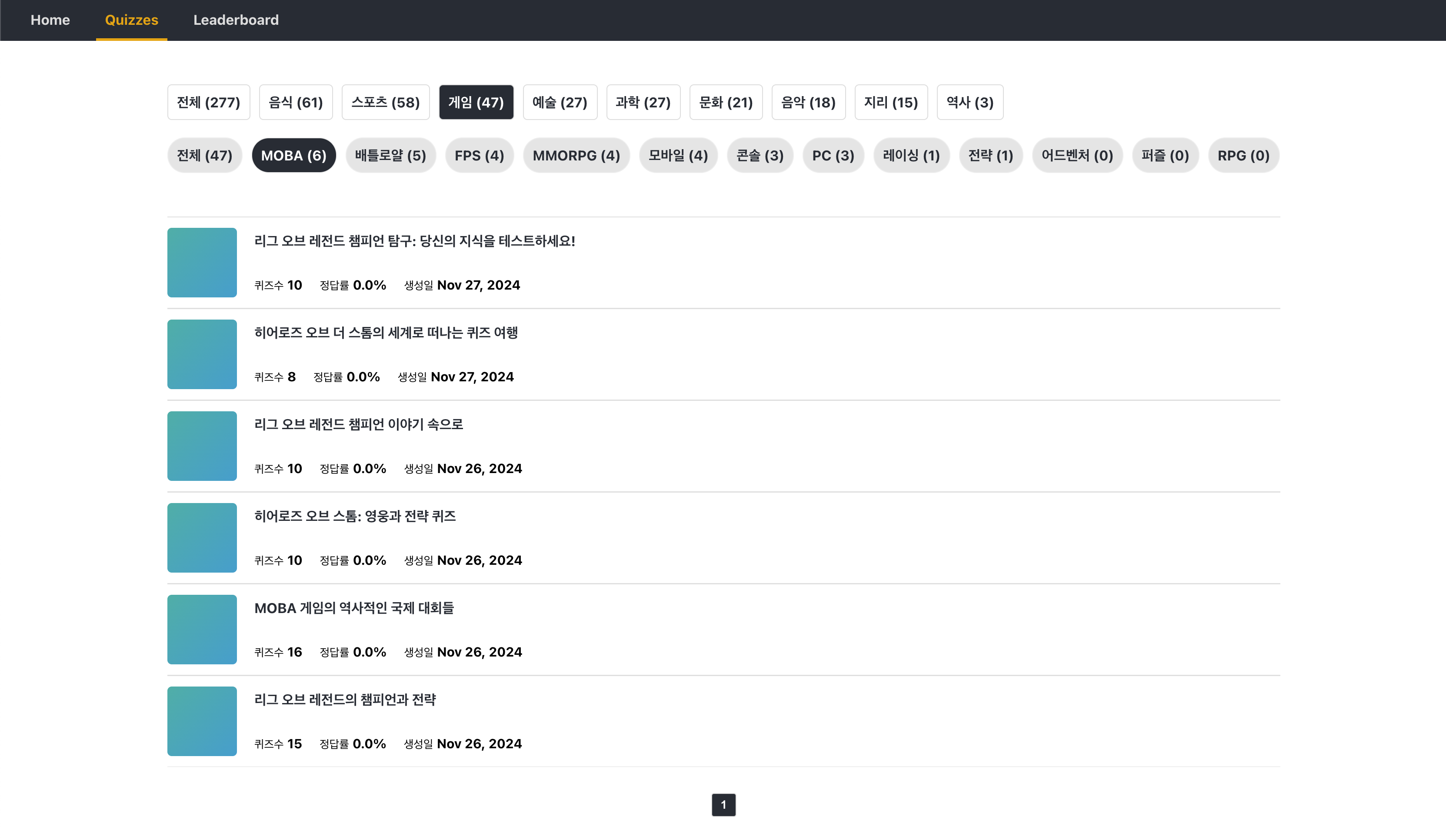Open thumbnail of 리그 오브 레전드 챔피언 탐구 quiz
Viewport: 1446px width, 840px height.
point(202,262)
